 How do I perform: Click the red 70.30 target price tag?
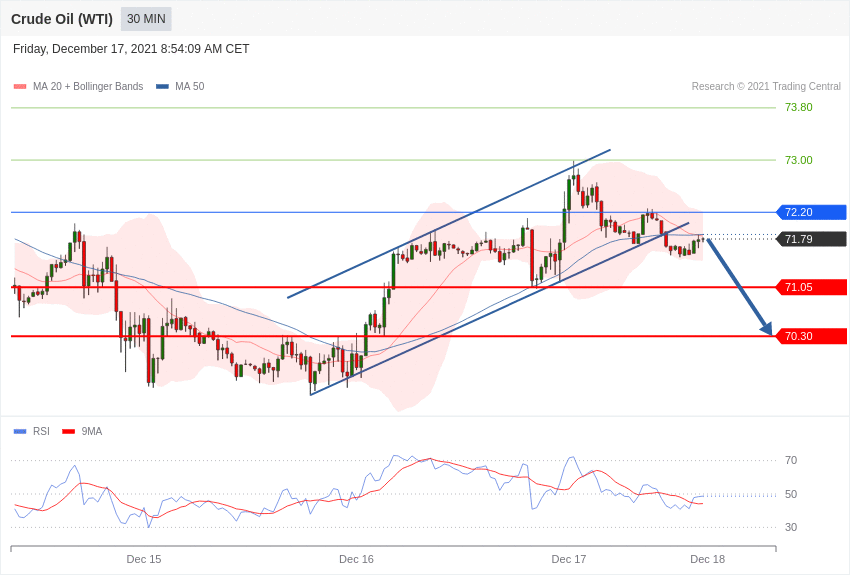click(812, 336)
